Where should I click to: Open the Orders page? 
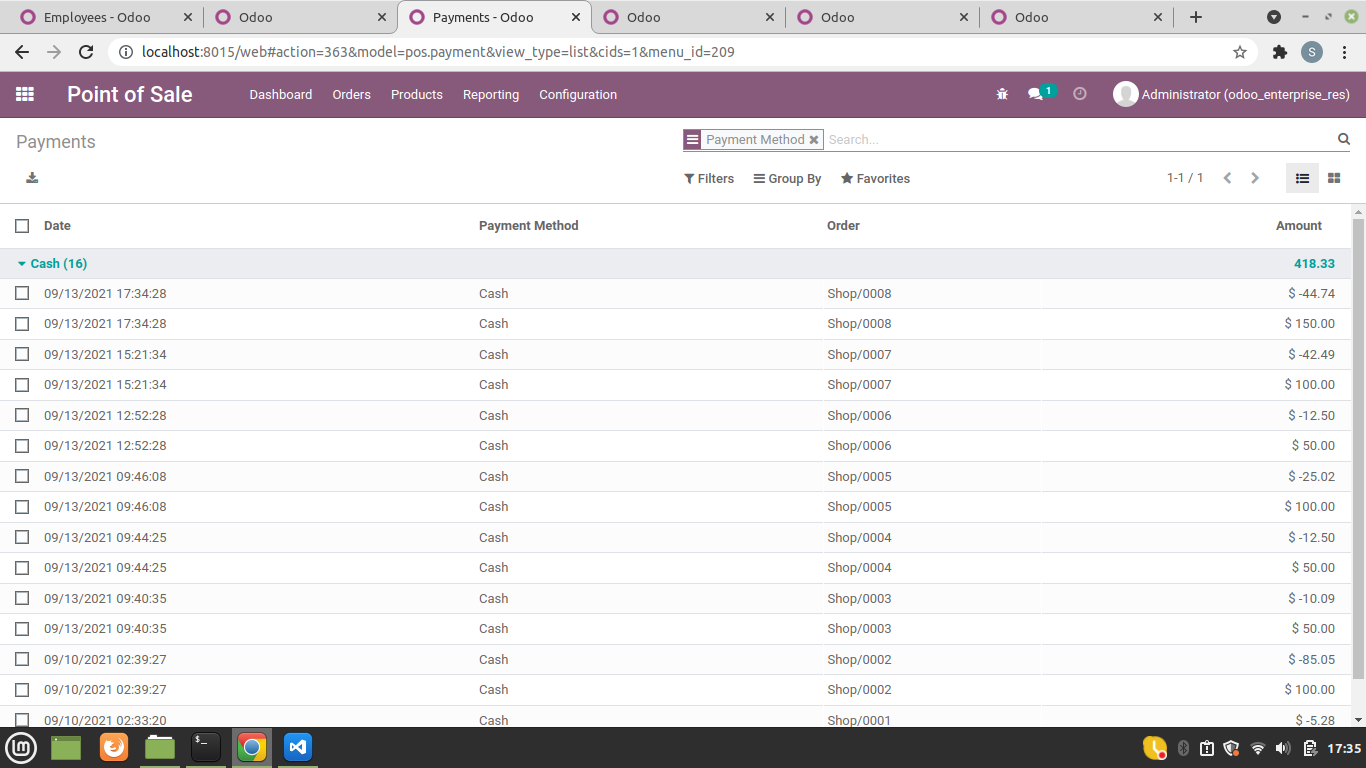point(351,94)
